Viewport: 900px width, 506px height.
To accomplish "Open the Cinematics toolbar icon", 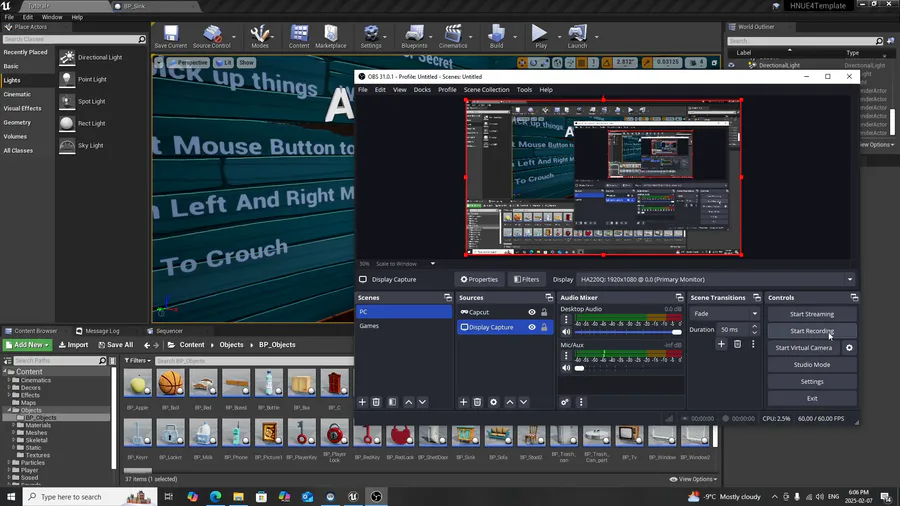I will click(x=453, y=37).
